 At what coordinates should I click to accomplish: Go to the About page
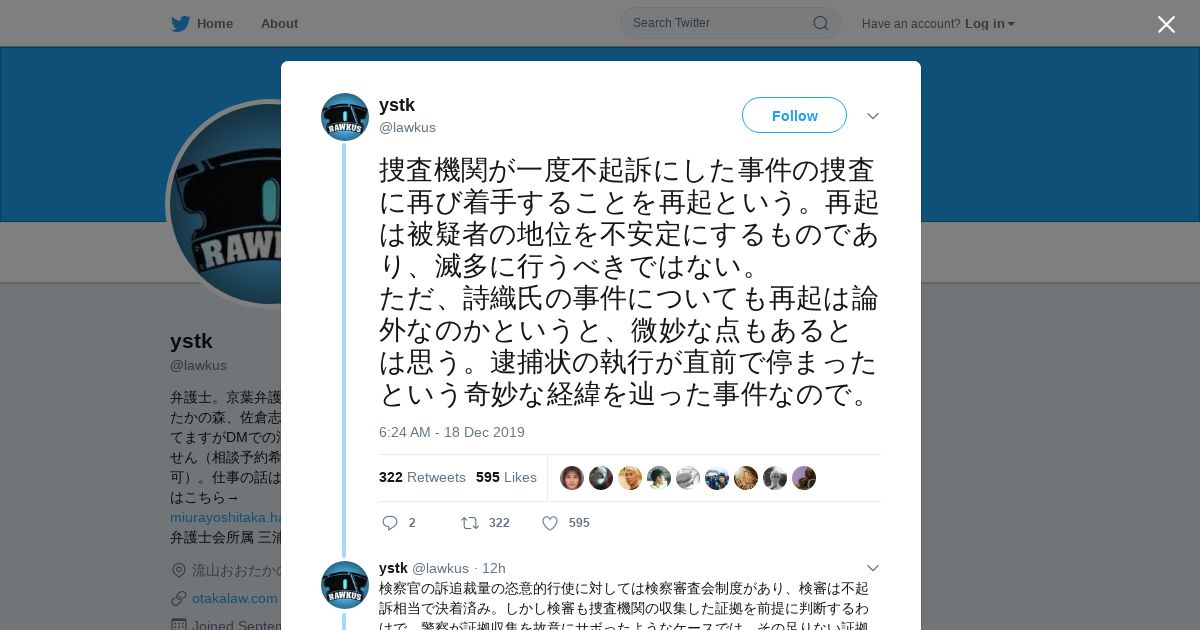point(279,24)
